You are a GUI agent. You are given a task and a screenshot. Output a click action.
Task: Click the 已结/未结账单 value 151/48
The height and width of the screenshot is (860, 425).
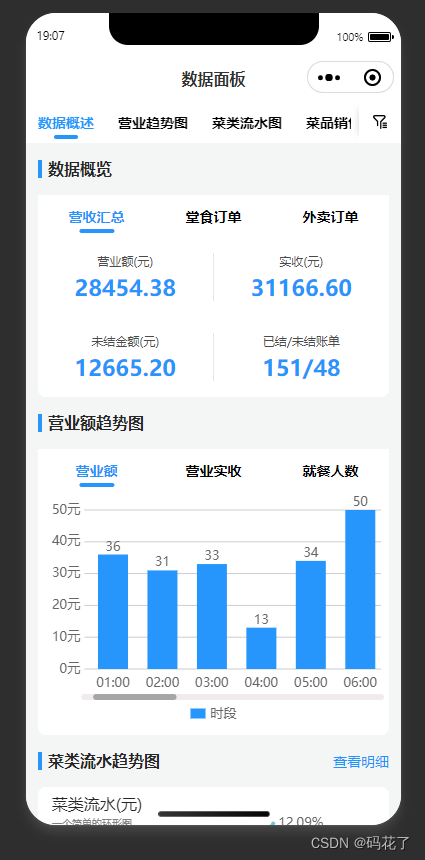click(302, 368)
